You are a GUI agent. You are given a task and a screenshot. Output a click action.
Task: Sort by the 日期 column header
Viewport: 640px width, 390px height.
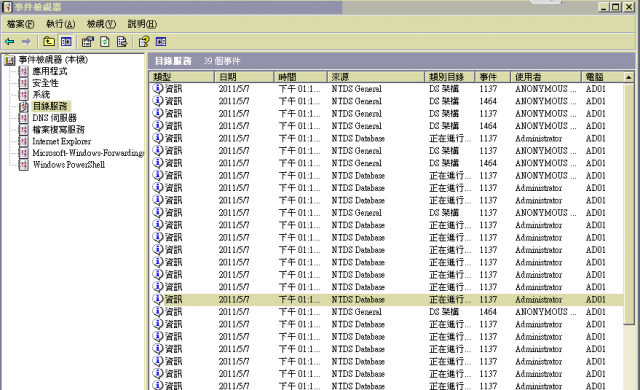[244, 77]
